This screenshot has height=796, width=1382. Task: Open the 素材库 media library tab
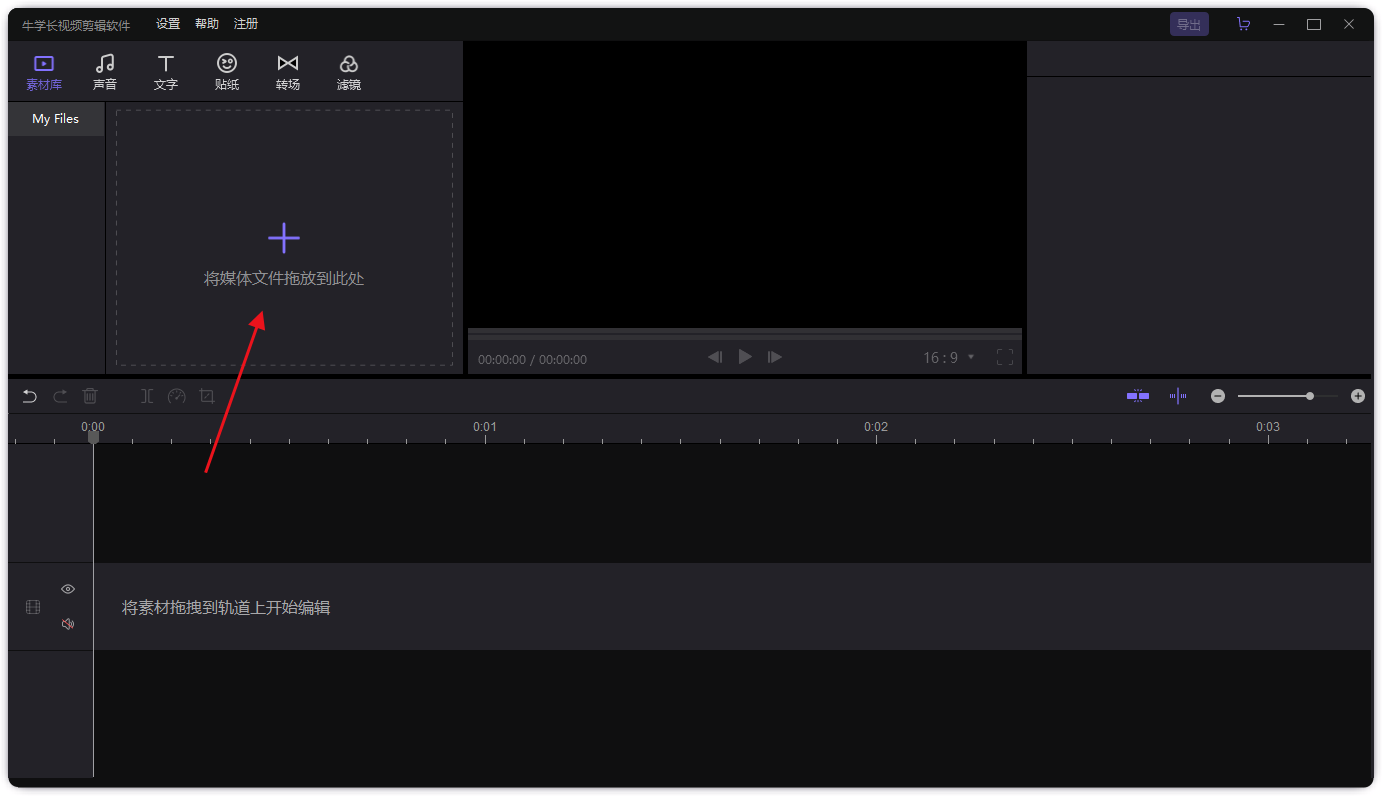(x=44, y=73)
